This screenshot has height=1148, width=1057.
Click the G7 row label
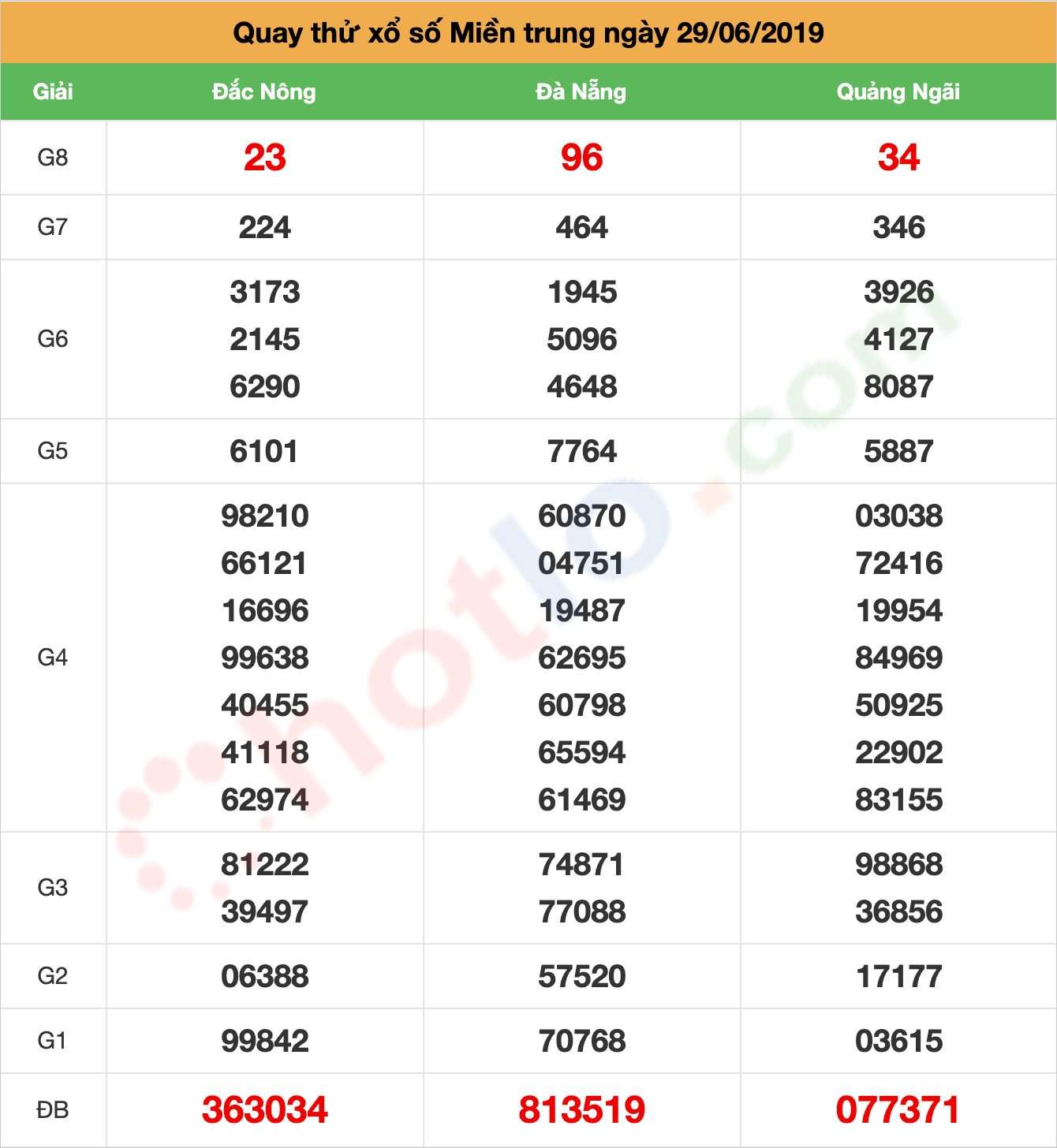(x=53, y=227)
